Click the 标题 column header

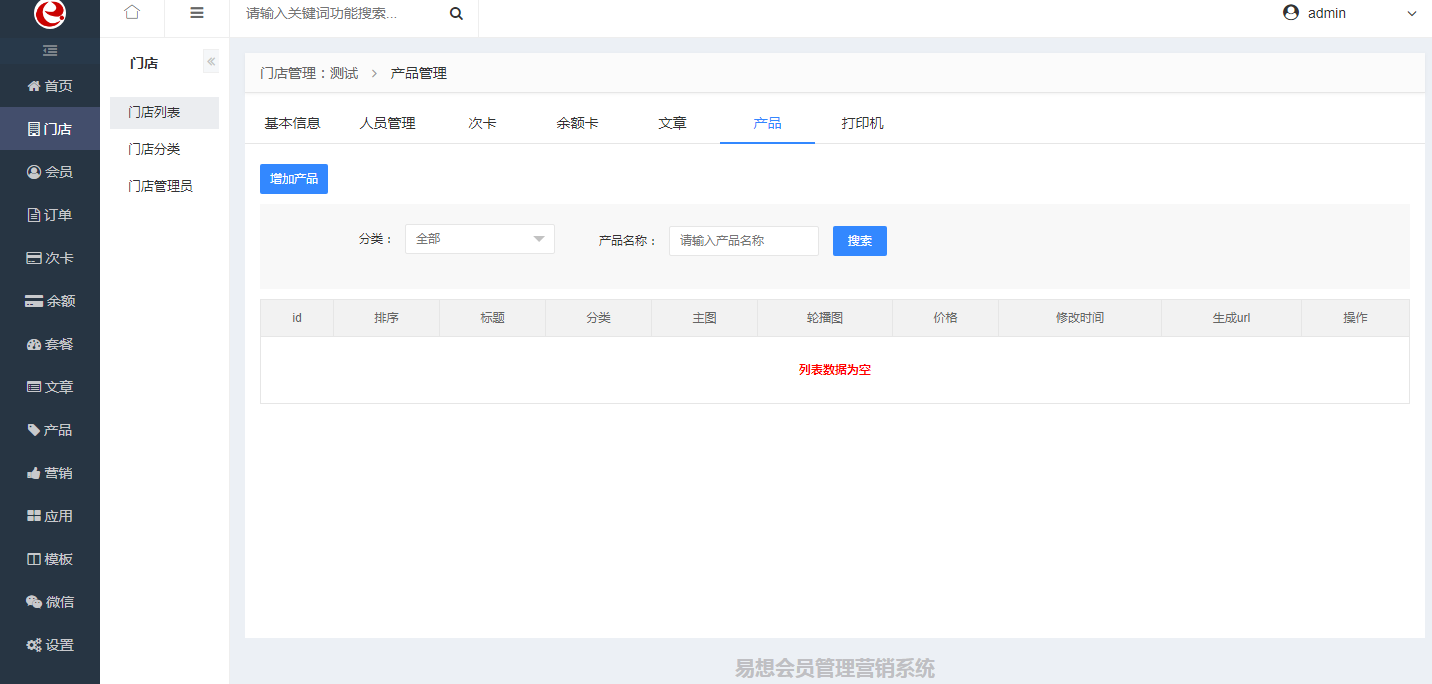click(x=493, y=318)
